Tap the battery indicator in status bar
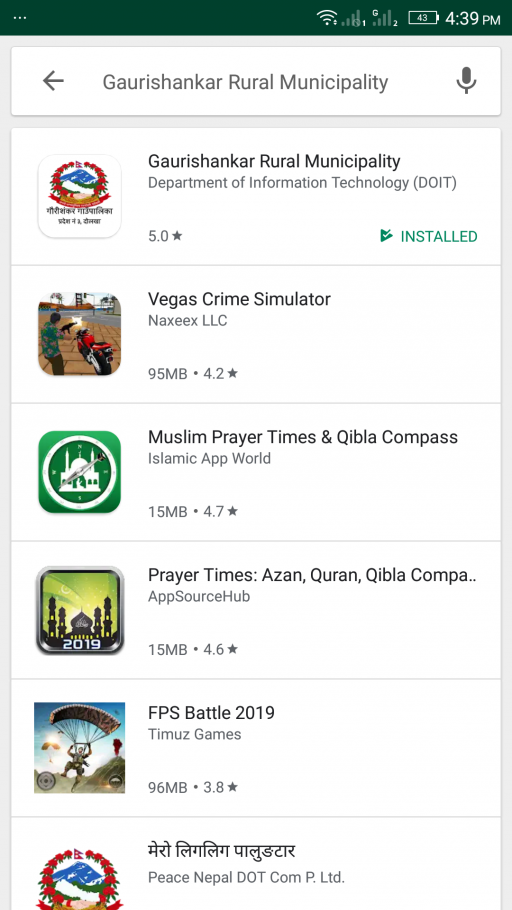The height and width of the screenshot is (910, 512). pos(423,18)
